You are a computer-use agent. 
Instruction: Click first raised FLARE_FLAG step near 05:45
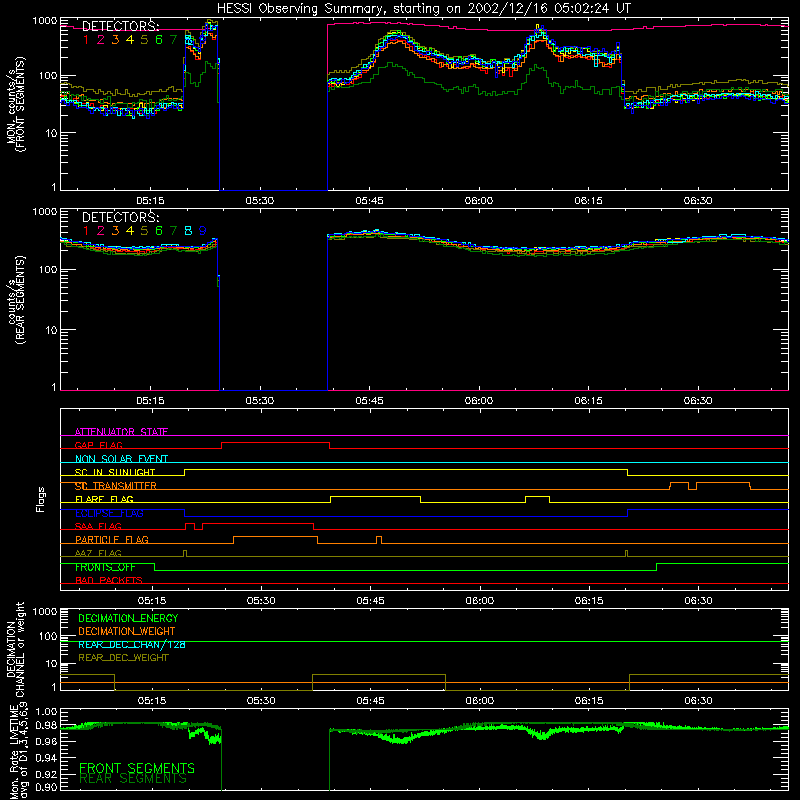(376, 497)
